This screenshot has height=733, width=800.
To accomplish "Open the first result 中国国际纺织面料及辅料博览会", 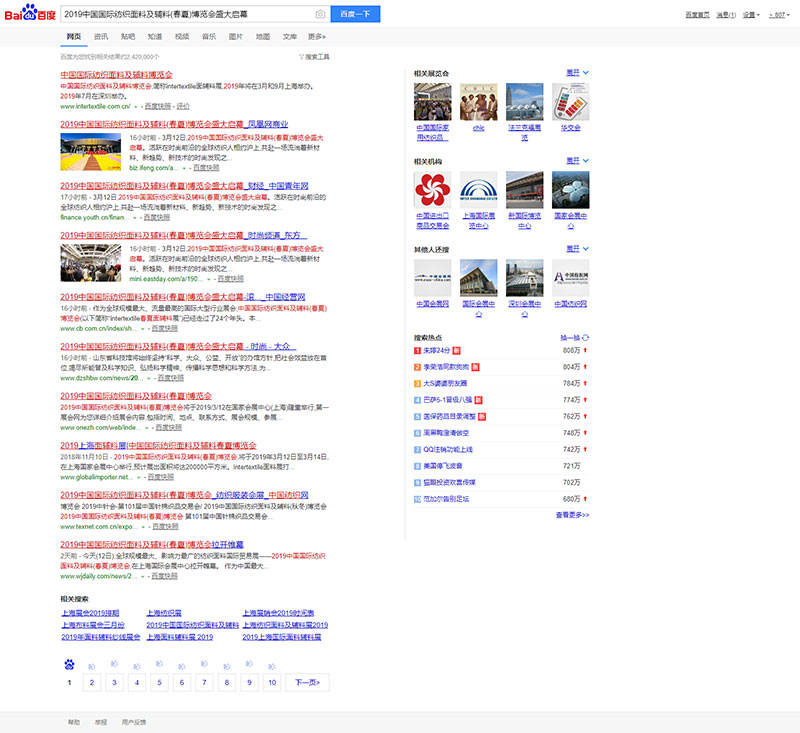I will click(116, 75).
